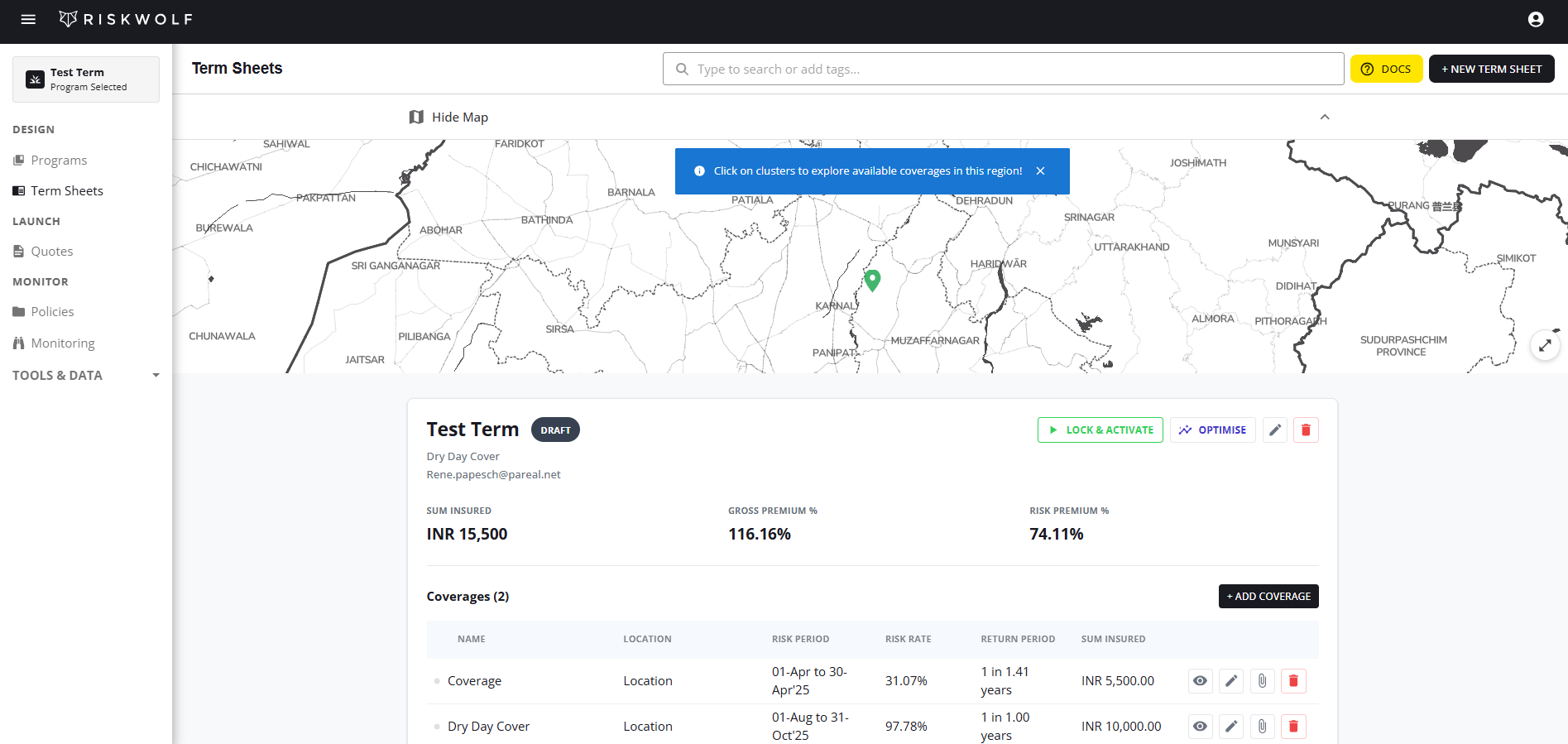Edit the Test Term sheet pencil icon
Screen dimensions: 1568x744
pyautogui.click(x=1275, y=430)
